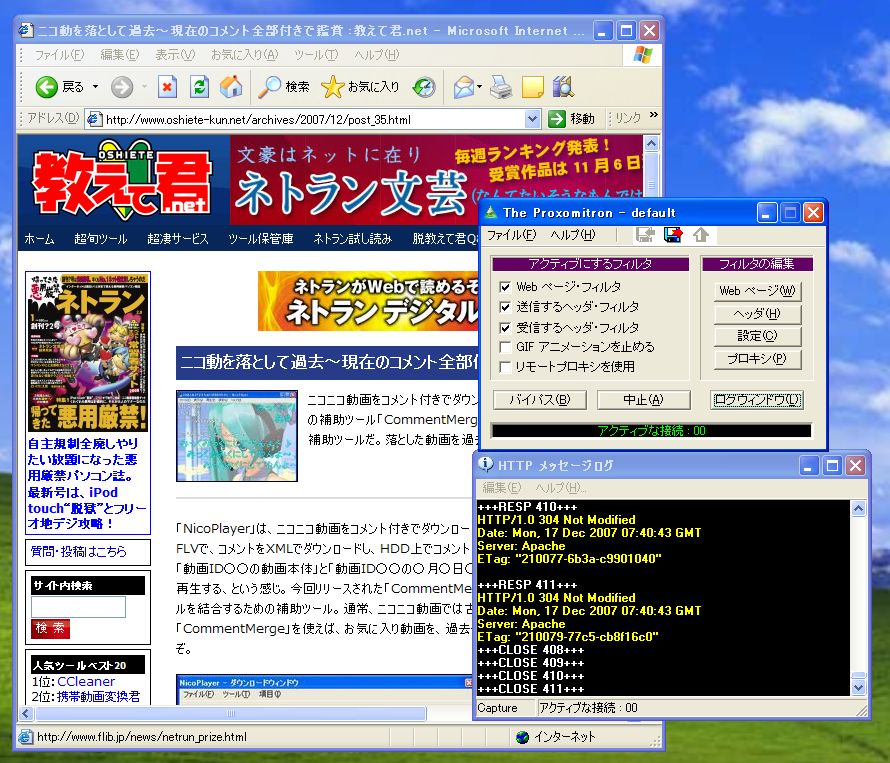The image size is (890, 763).
Task: Open the 超旬ツール navigation link
Action: coord(100,238)
